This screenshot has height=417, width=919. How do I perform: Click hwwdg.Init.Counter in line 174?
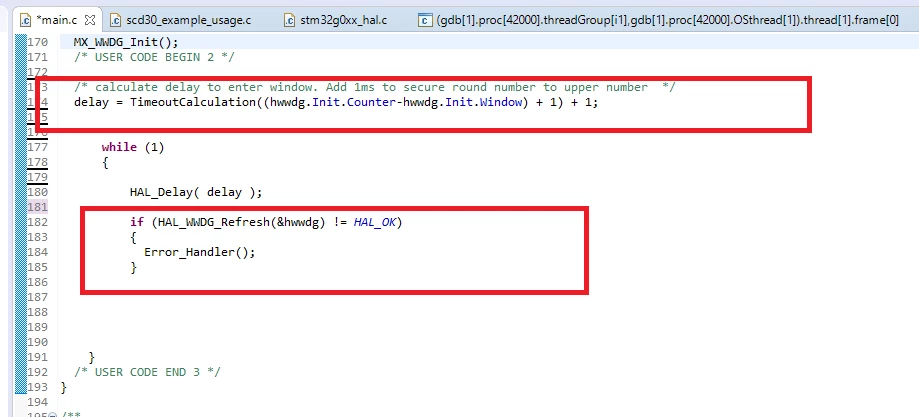[332, 102]
